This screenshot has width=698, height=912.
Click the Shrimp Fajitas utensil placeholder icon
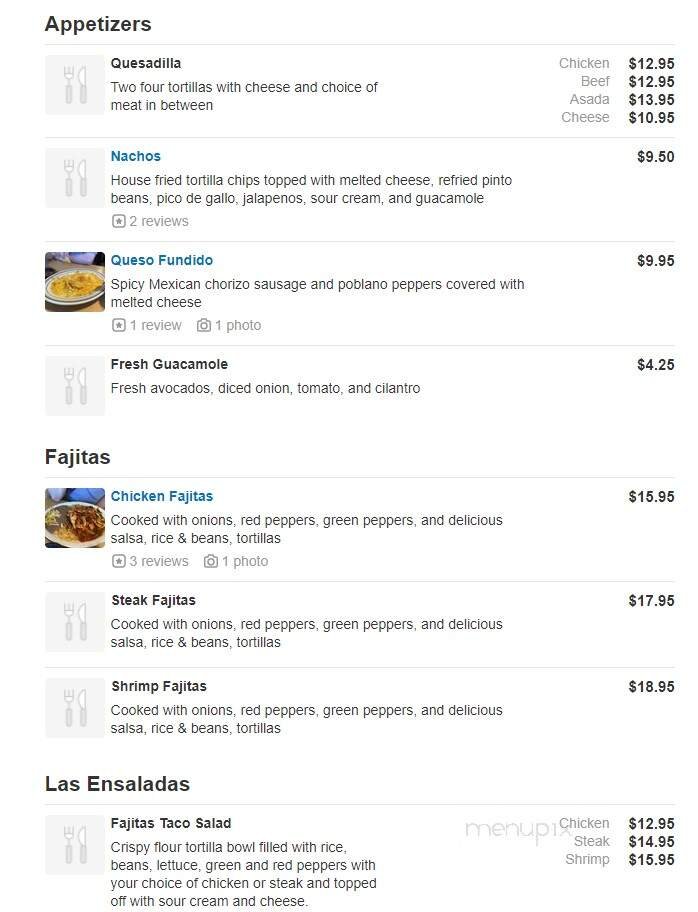point(74,707)
